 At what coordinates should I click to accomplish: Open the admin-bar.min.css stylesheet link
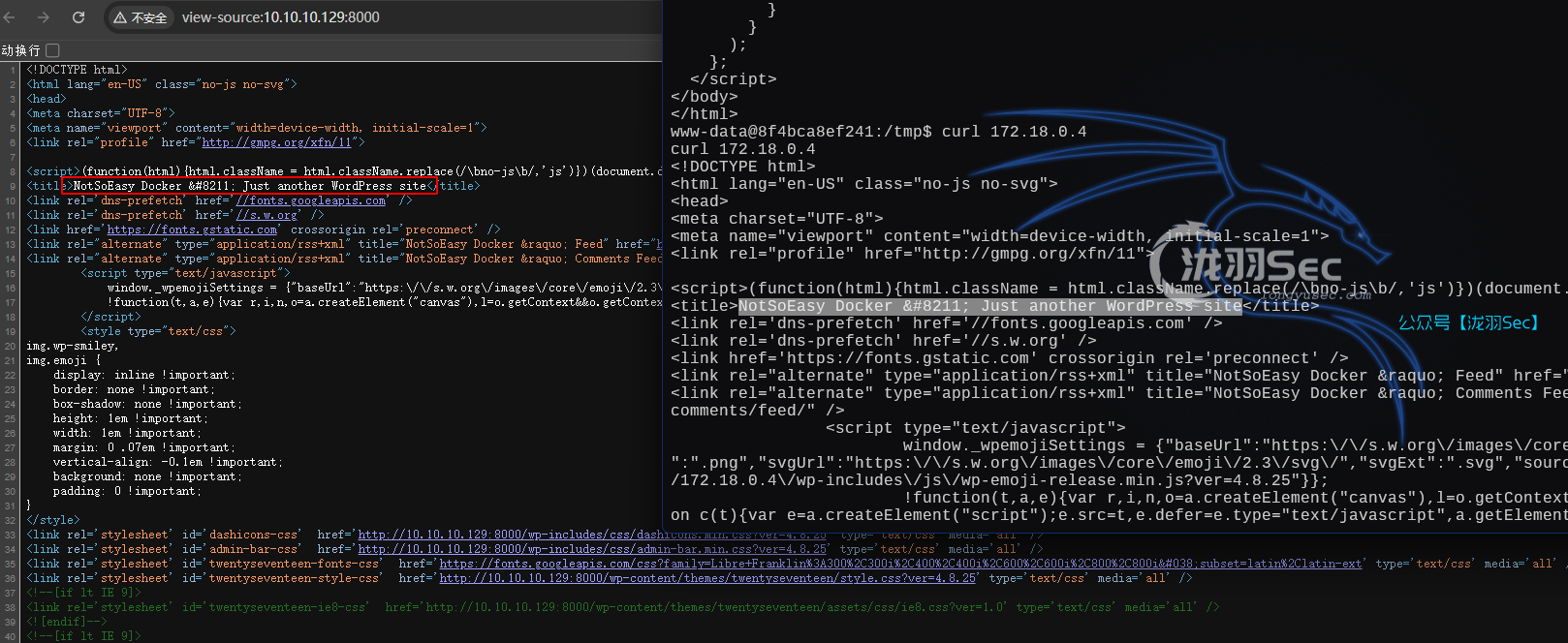(591, 549)
